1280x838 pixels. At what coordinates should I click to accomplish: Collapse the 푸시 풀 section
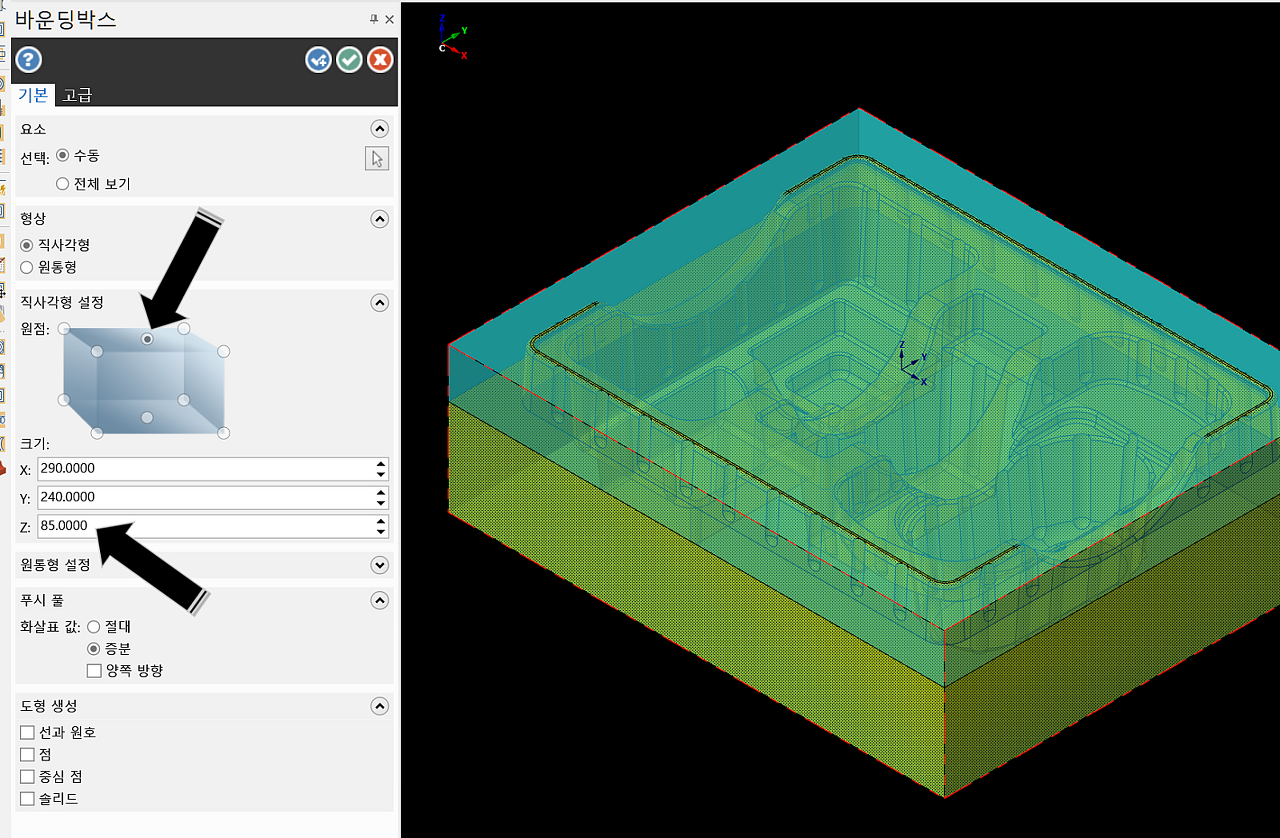coord(379,600)
